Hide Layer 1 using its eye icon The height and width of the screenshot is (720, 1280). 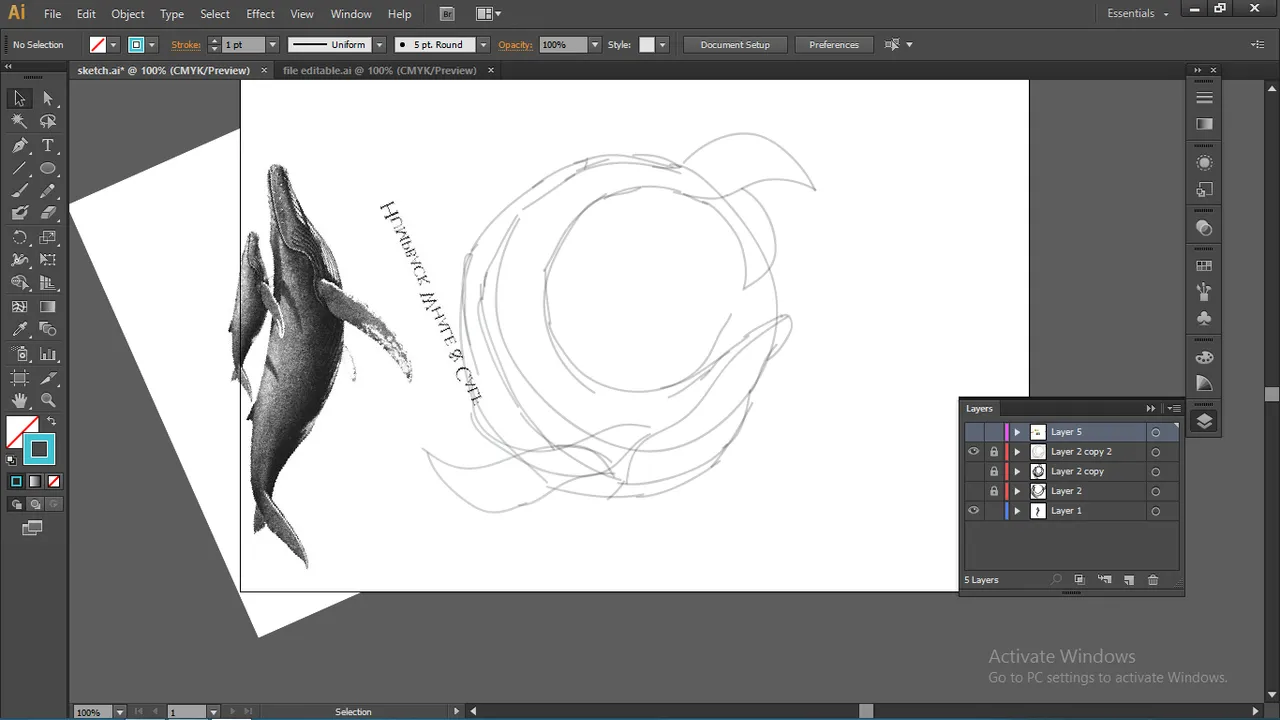(x=973, y=511)
